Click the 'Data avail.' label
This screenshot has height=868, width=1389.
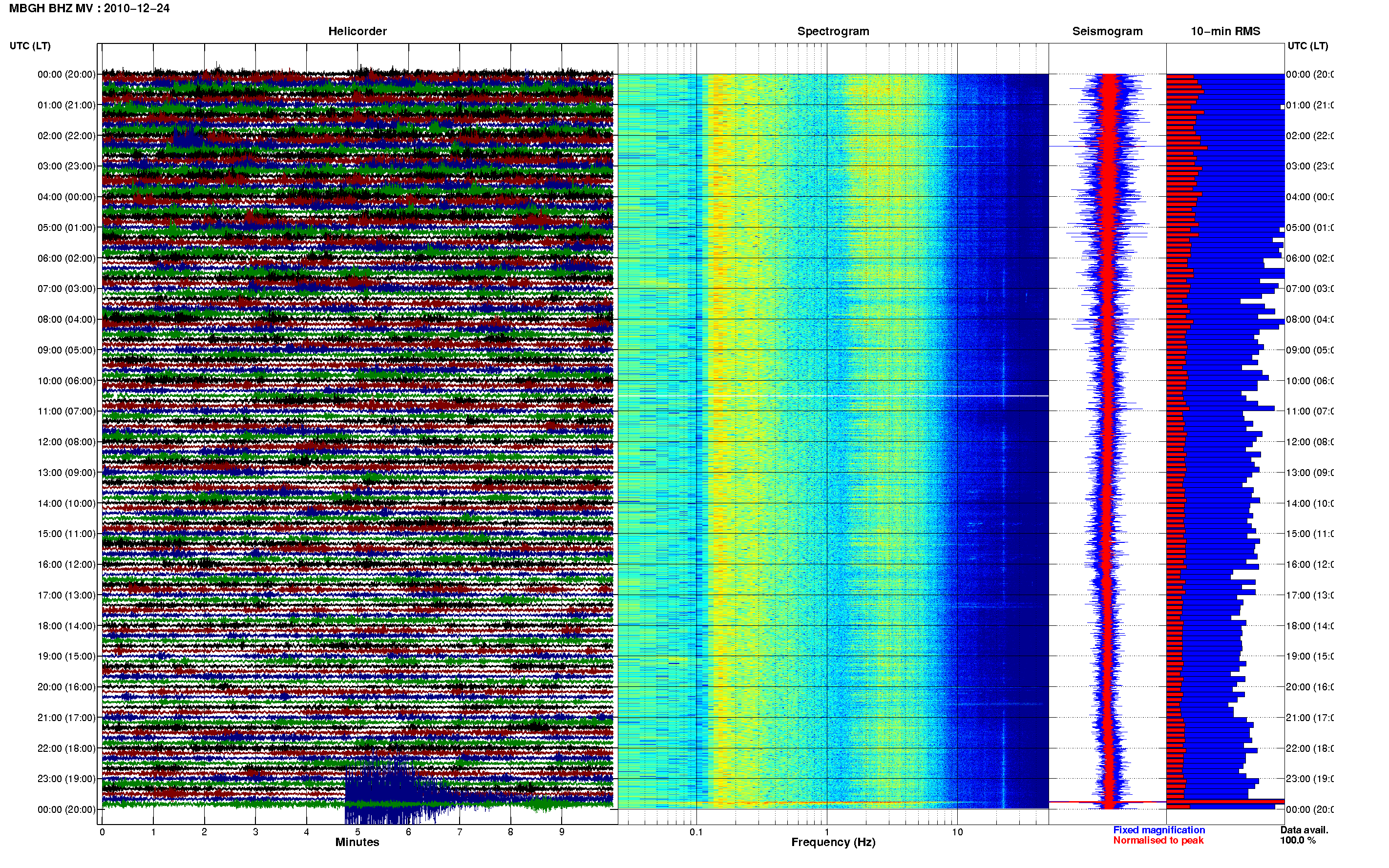(1304, 830)
